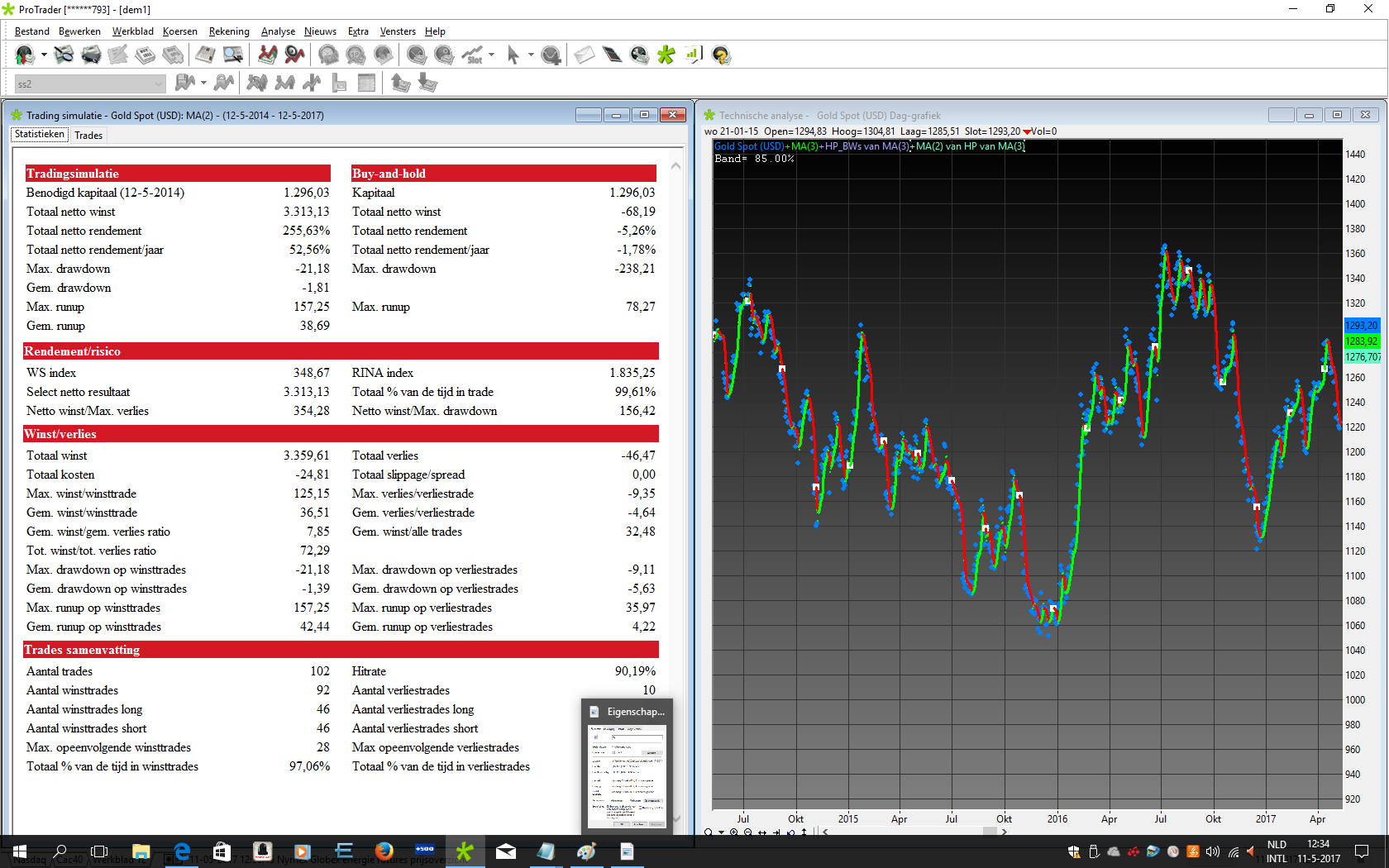Click chart horizontal scrollbar left arrow
1389x868 pixels.
[825, 832]
